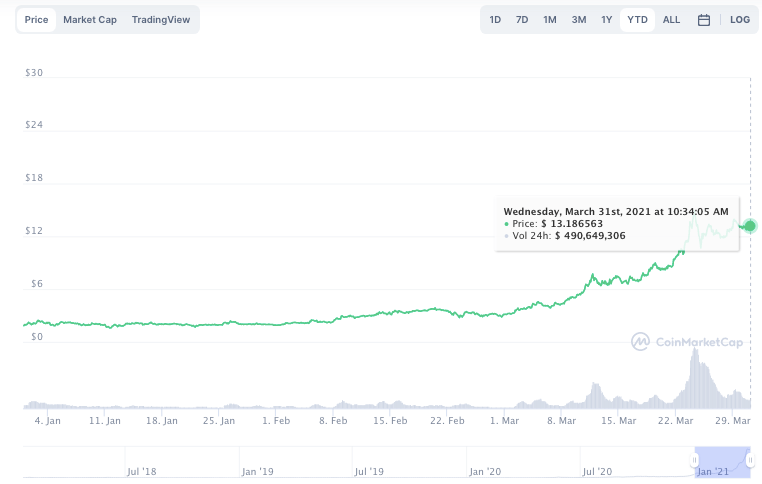The height and width of the screenshot is (484, 762).
Task: Show the ALL time range
Action: (x=671, y=20)
